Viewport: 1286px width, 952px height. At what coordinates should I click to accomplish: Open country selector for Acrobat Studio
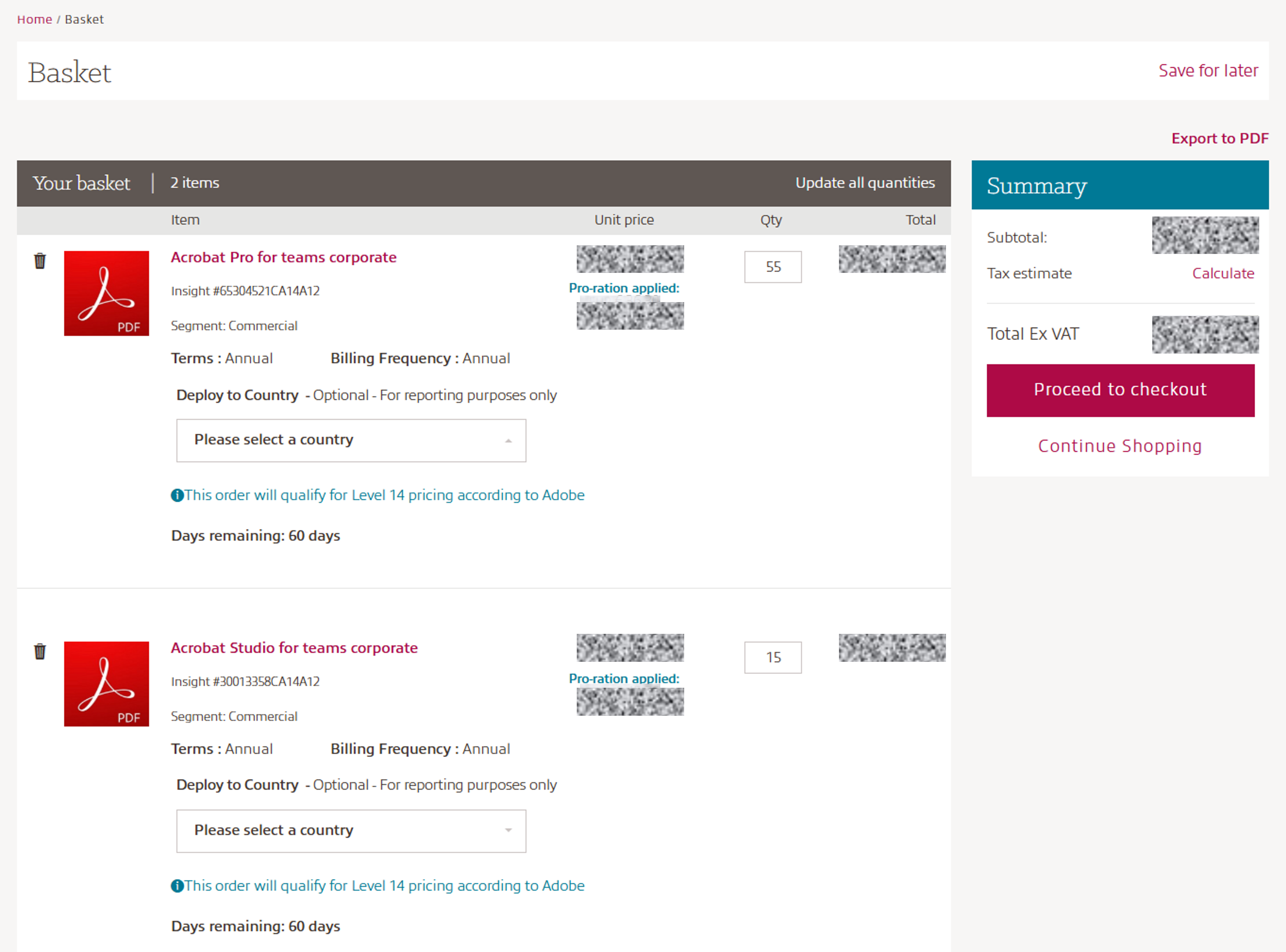pos(351,831)
